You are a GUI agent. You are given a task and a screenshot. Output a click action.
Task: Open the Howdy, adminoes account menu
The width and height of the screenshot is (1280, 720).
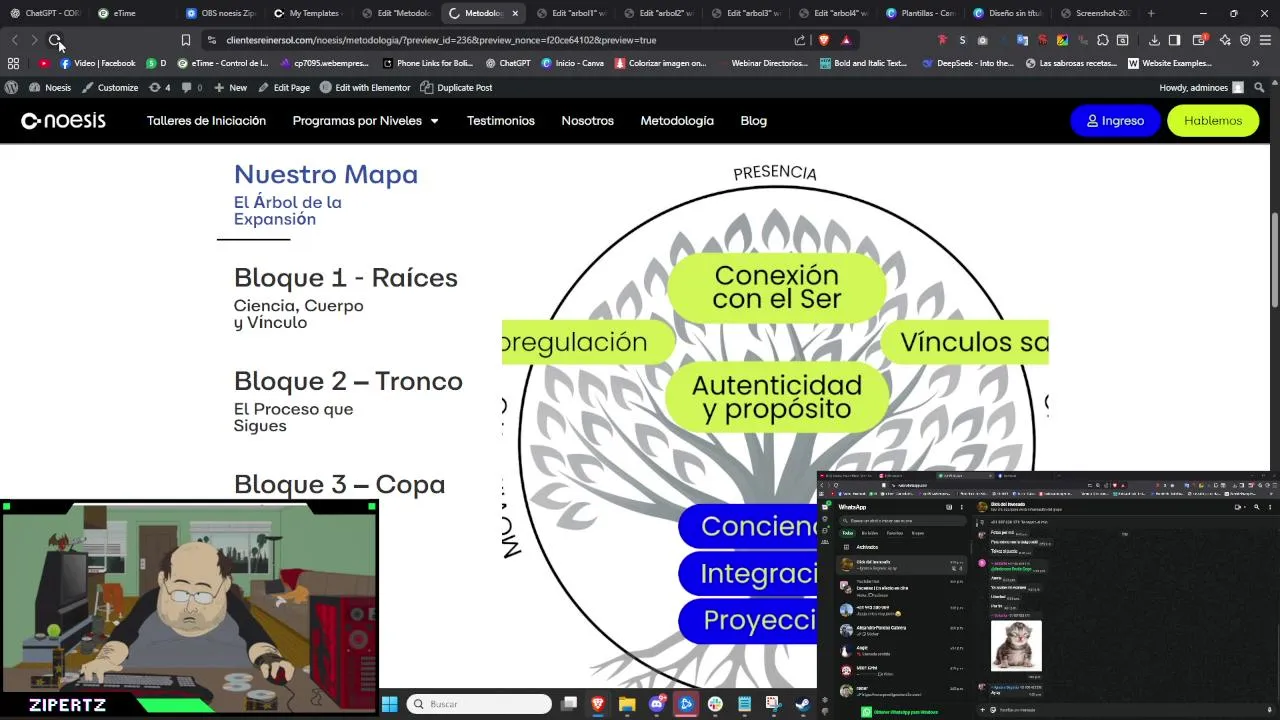click(1201, 87)
